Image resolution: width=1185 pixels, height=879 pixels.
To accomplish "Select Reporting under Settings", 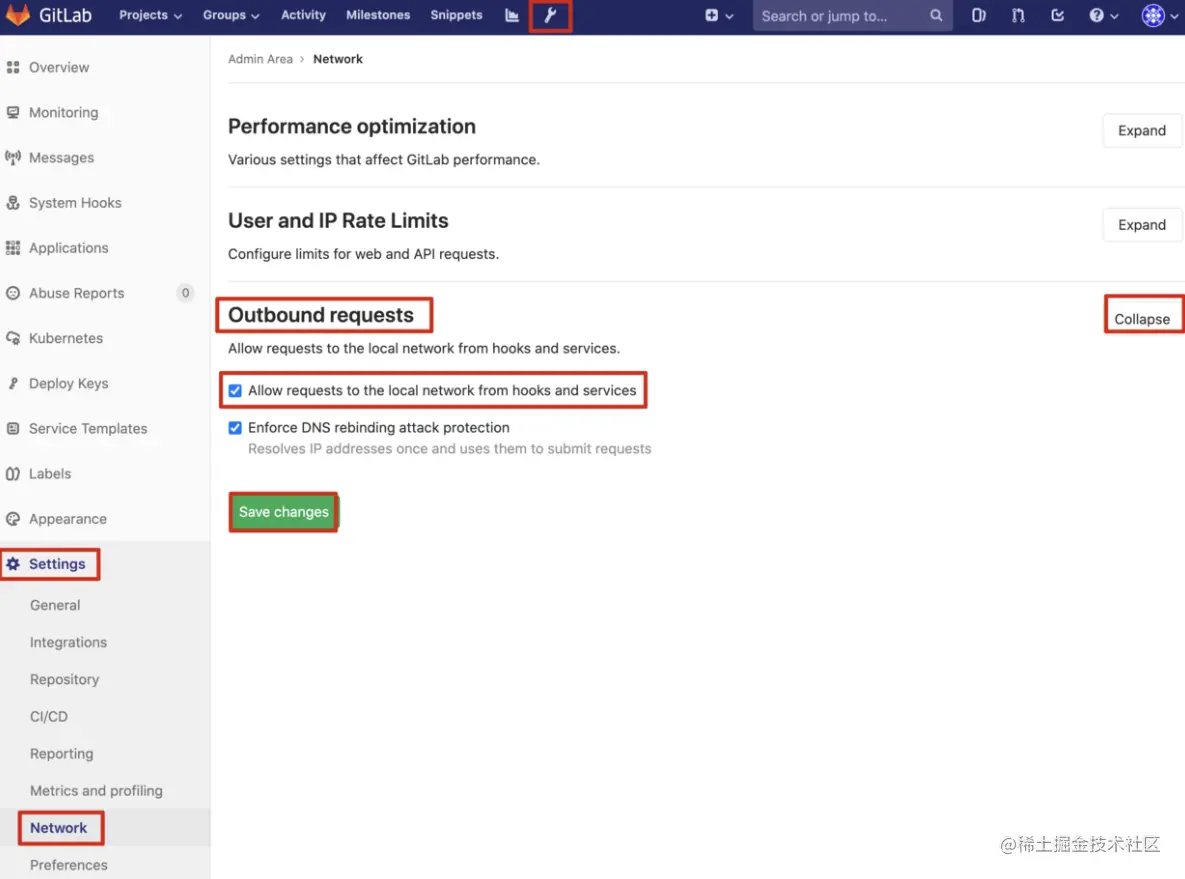I will [61, 754].
